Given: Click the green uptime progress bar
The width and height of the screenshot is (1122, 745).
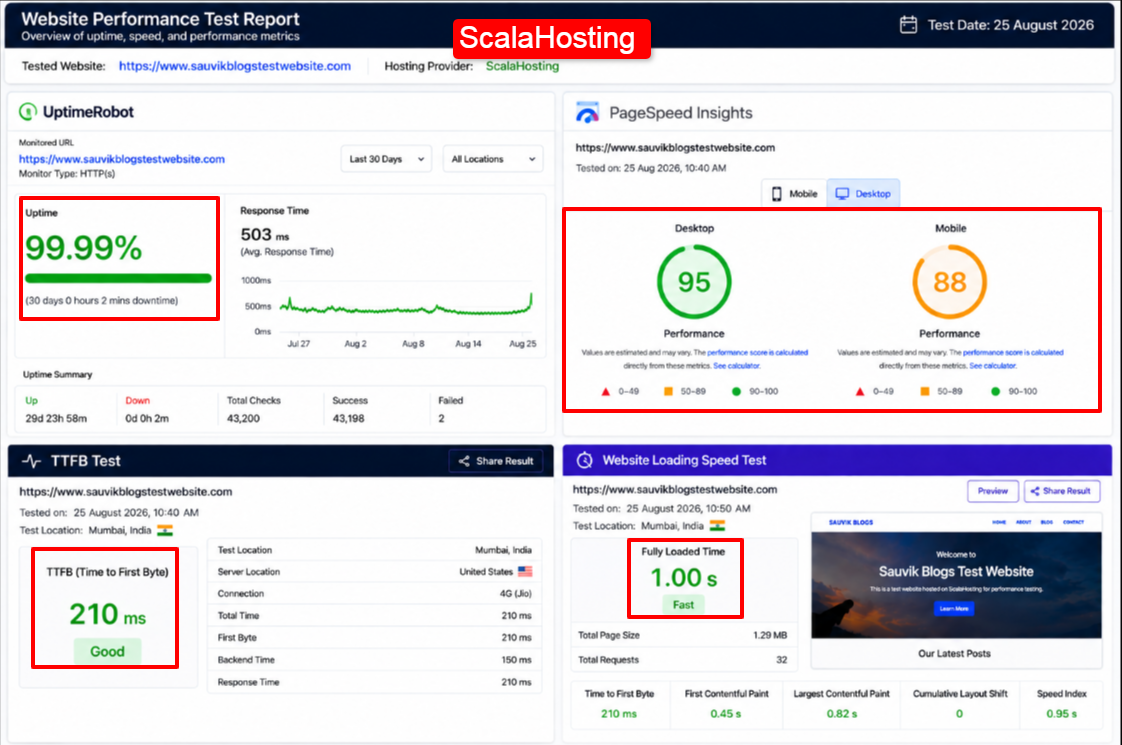Looking at the screenshot, I should pyautogui.click(x=118, y=278).
